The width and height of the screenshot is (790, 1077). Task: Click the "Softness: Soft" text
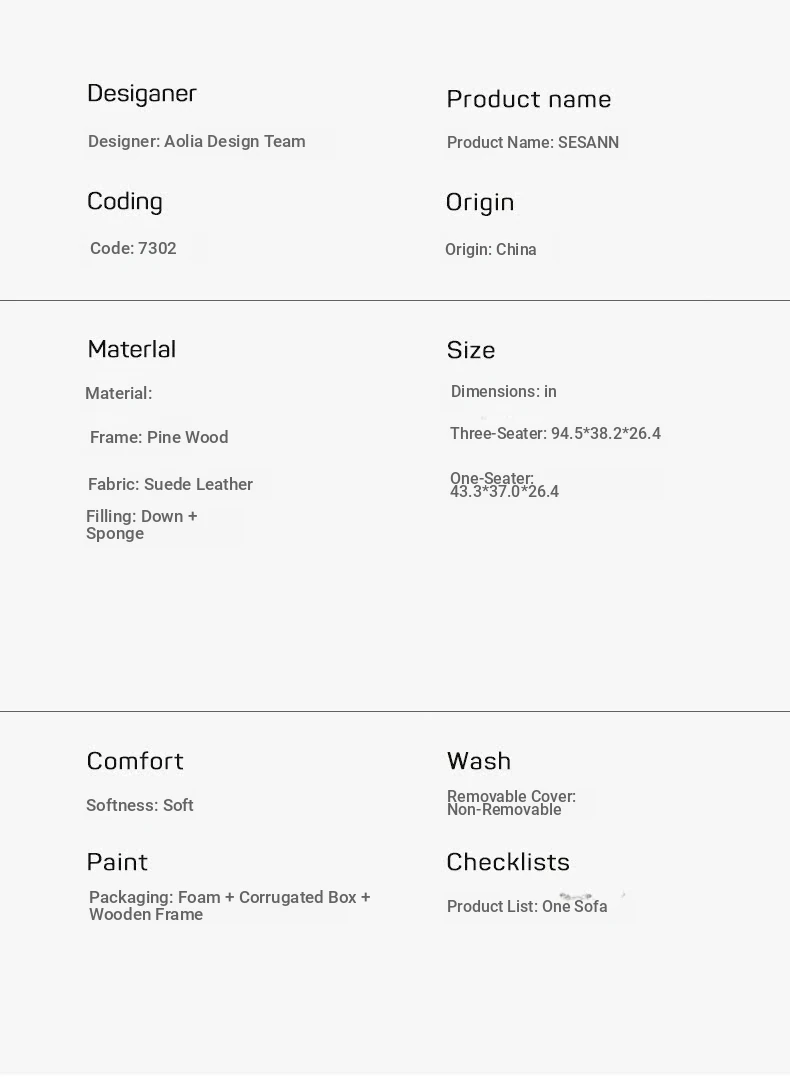click(140, 805)
